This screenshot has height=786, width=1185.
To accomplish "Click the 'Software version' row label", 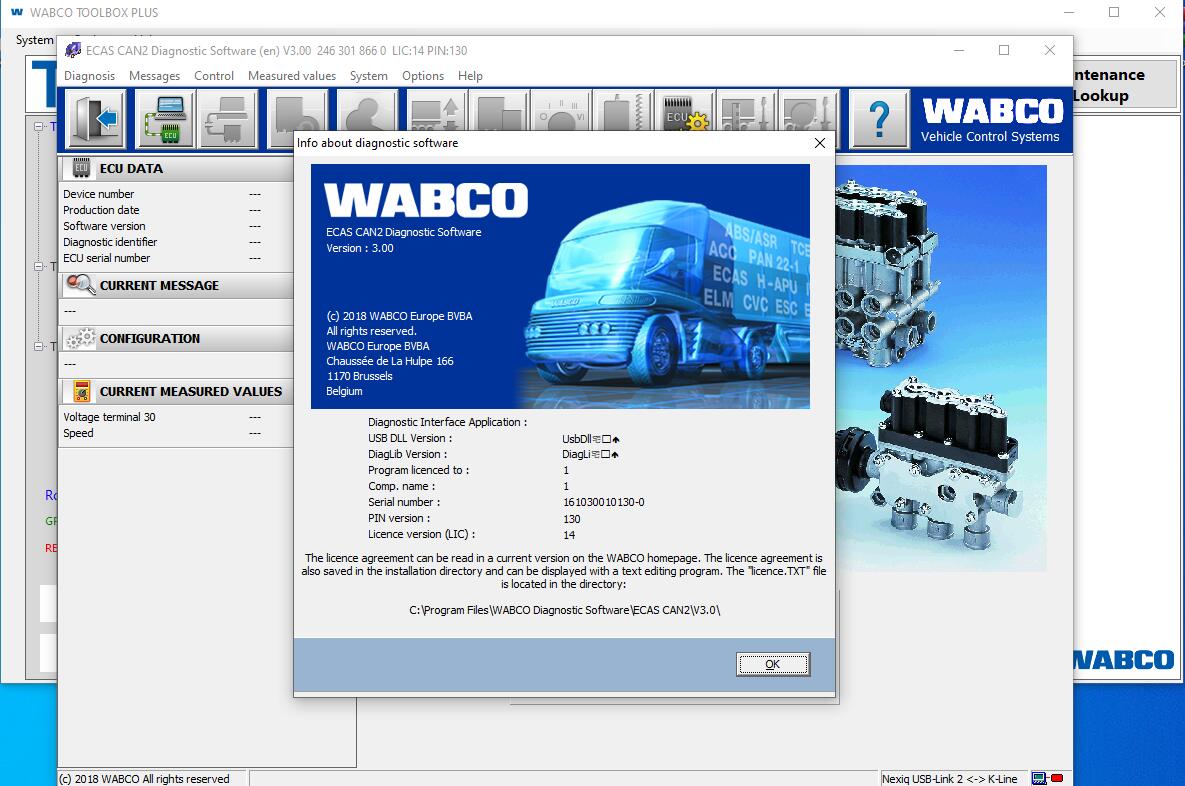I will point(104,226).
